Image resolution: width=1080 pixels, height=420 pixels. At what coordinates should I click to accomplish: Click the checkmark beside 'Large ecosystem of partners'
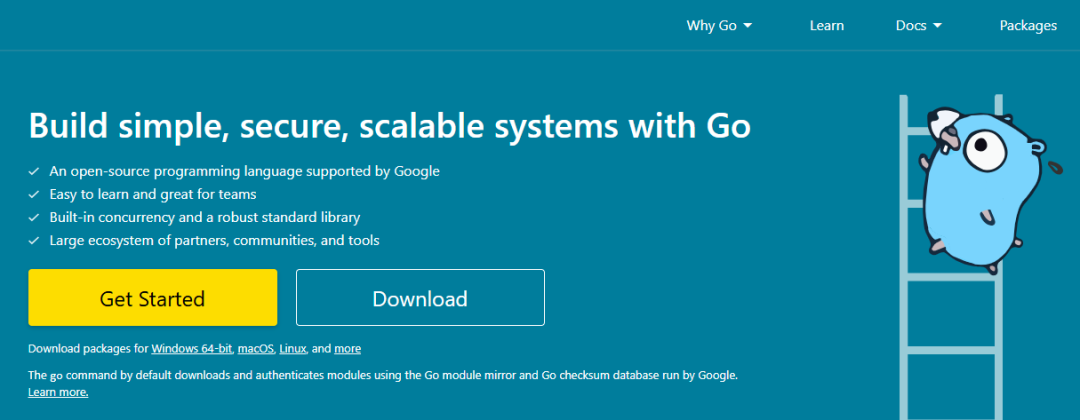pos(33,241)
